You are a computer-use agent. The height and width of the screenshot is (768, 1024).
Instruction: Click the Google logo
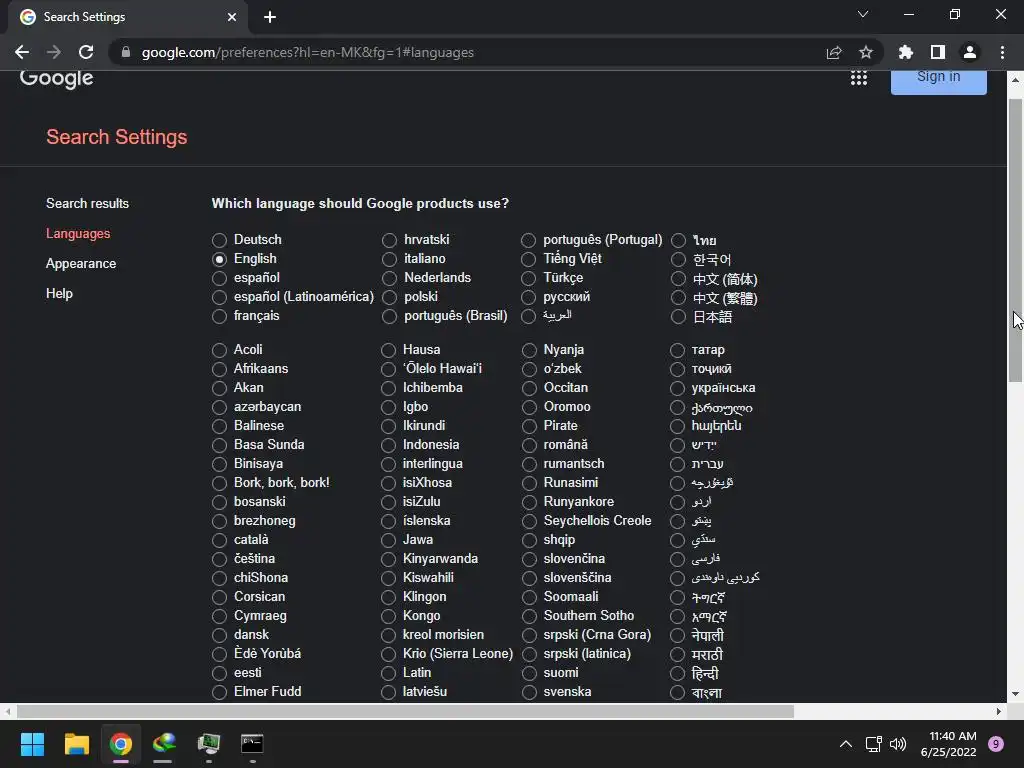point(57,78)
